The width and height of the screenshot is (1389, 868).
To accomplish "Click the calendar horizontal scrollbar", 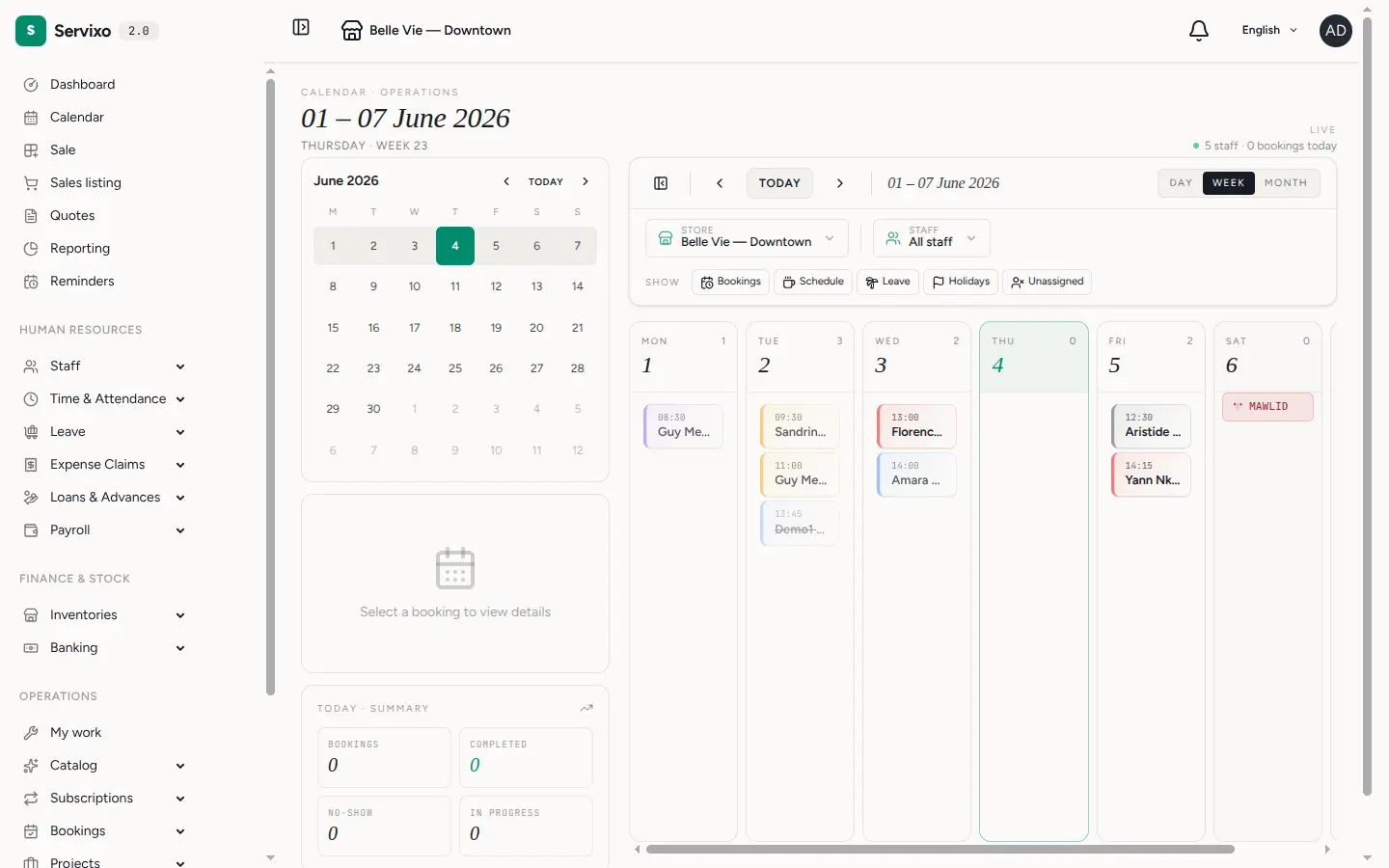I will tap(940, 850).
